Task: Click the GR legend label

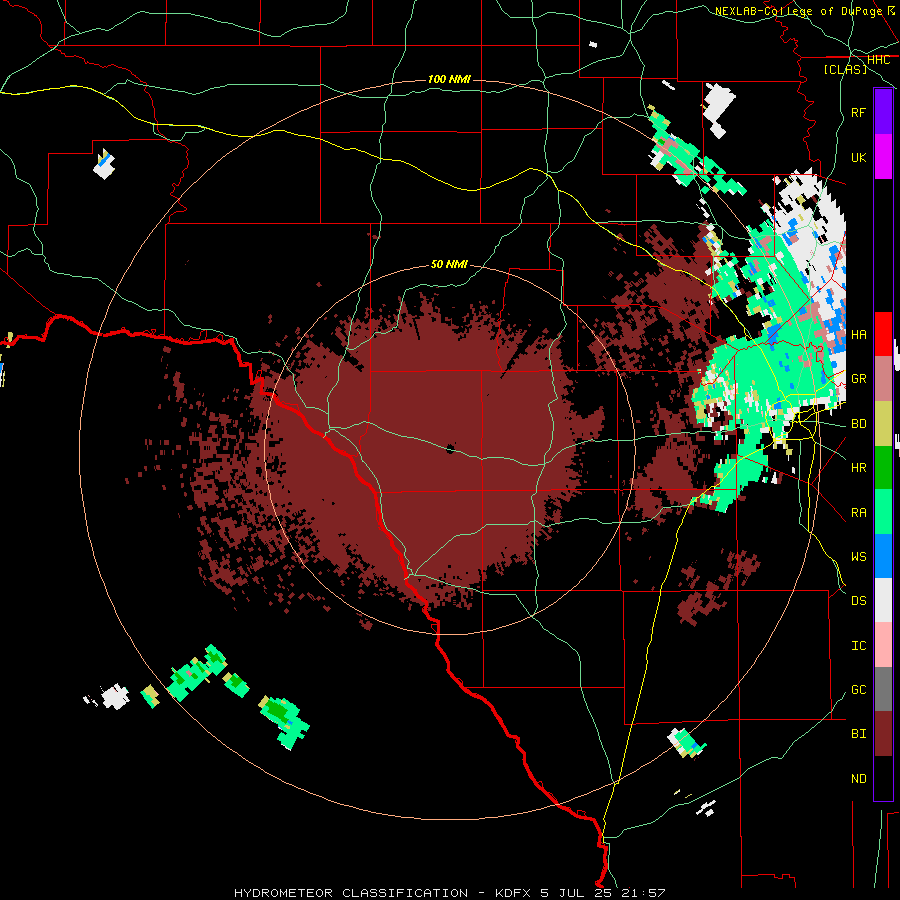Action: (859, 379)
